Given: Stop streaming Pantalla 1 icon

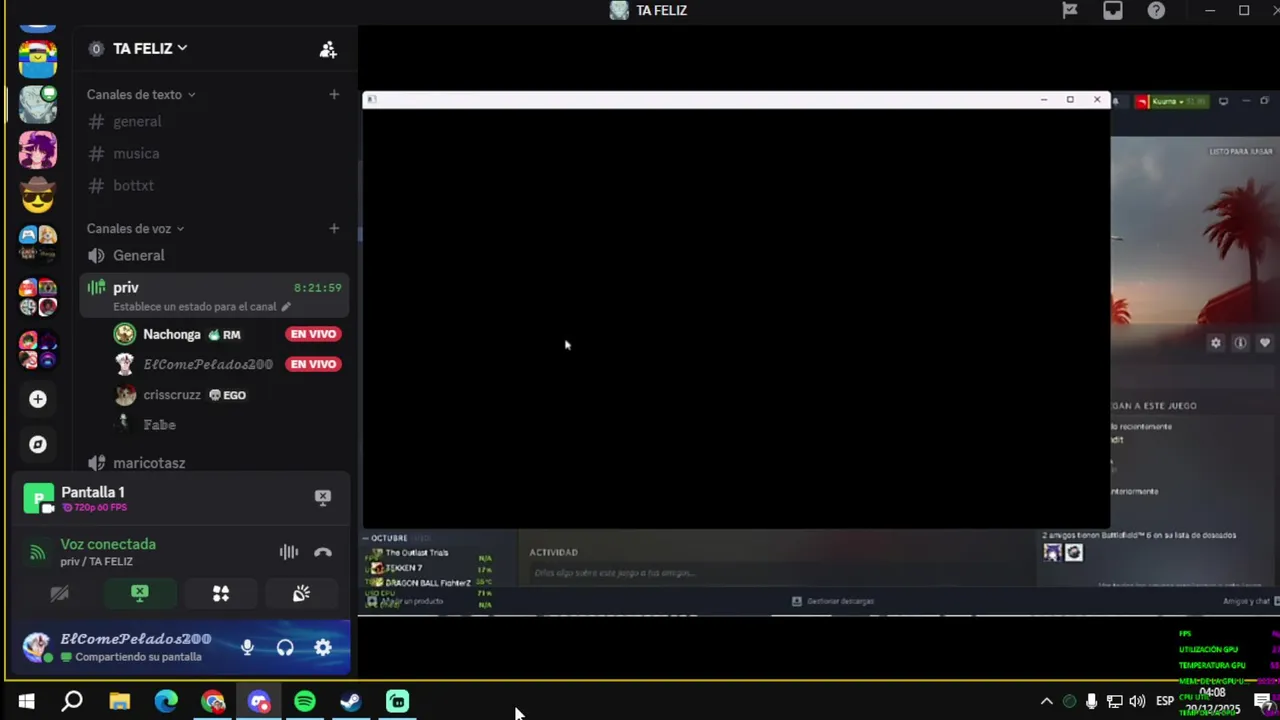Looking at the screenshot, I should pos(322,497).
